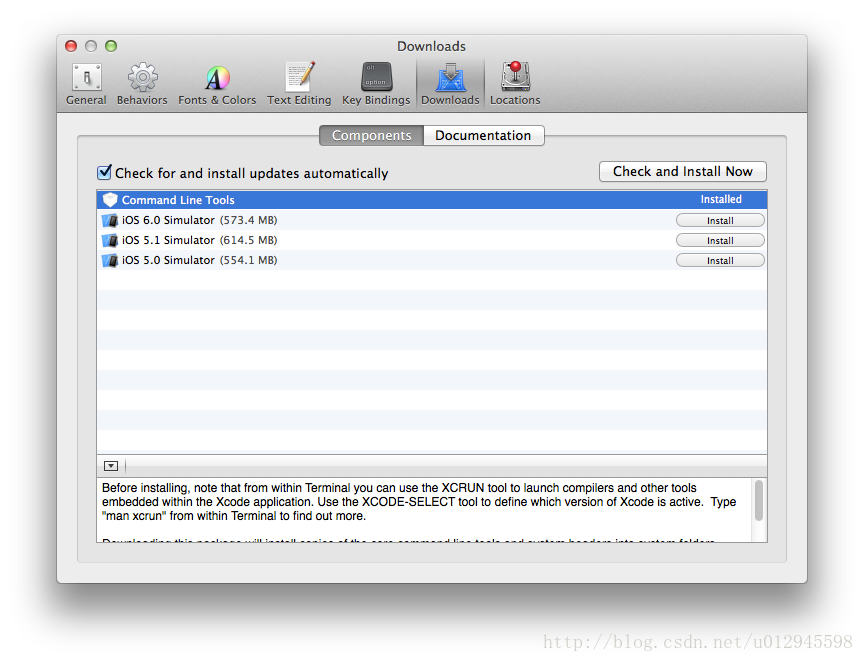This screenshot has width=864, height=662.
Task: Click the description pane scrollbar thumb
Action: pos(759,500)
